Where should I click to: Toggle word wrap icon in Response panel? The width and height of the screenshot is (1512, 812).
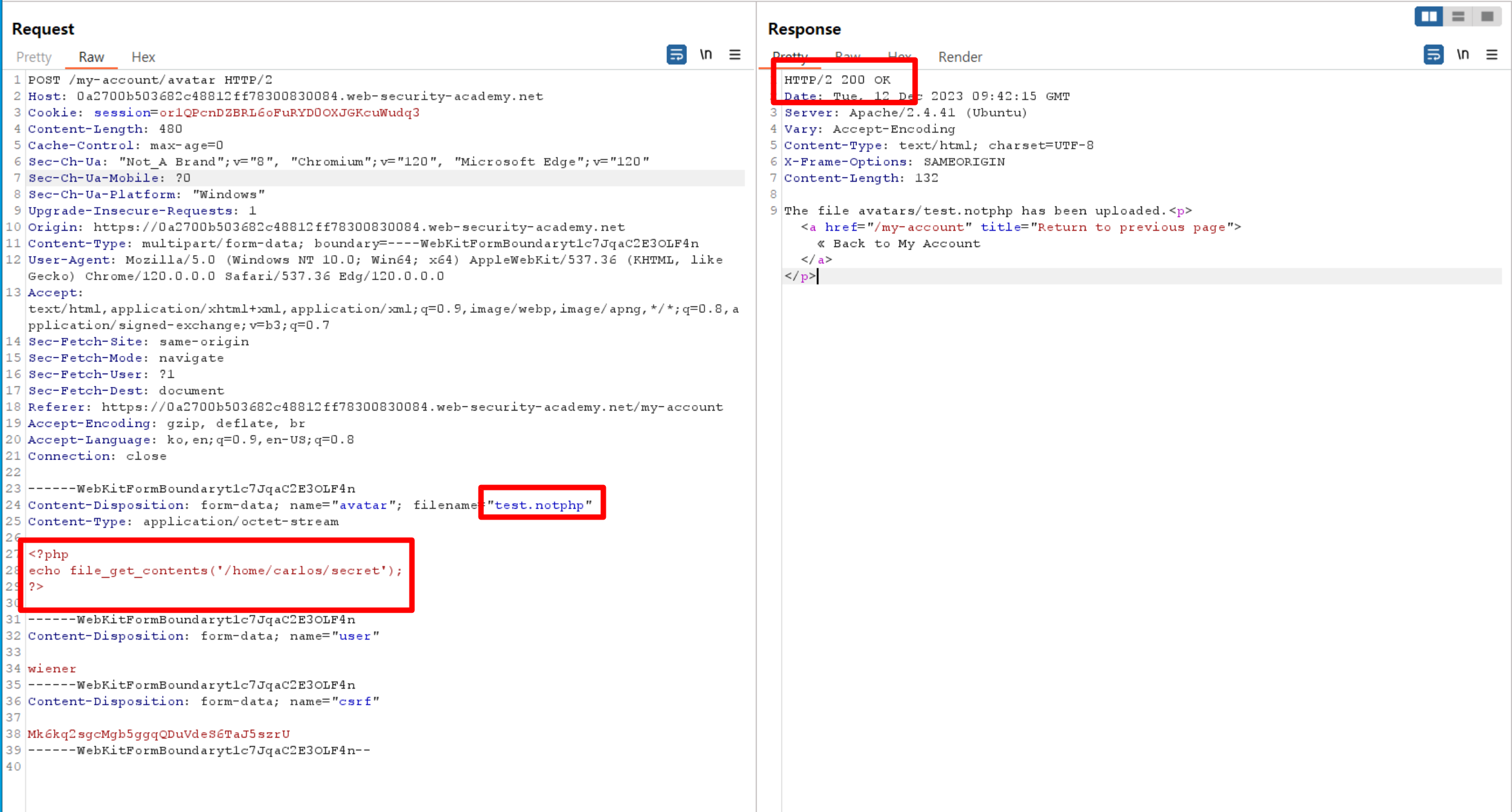click(1433, 55)
